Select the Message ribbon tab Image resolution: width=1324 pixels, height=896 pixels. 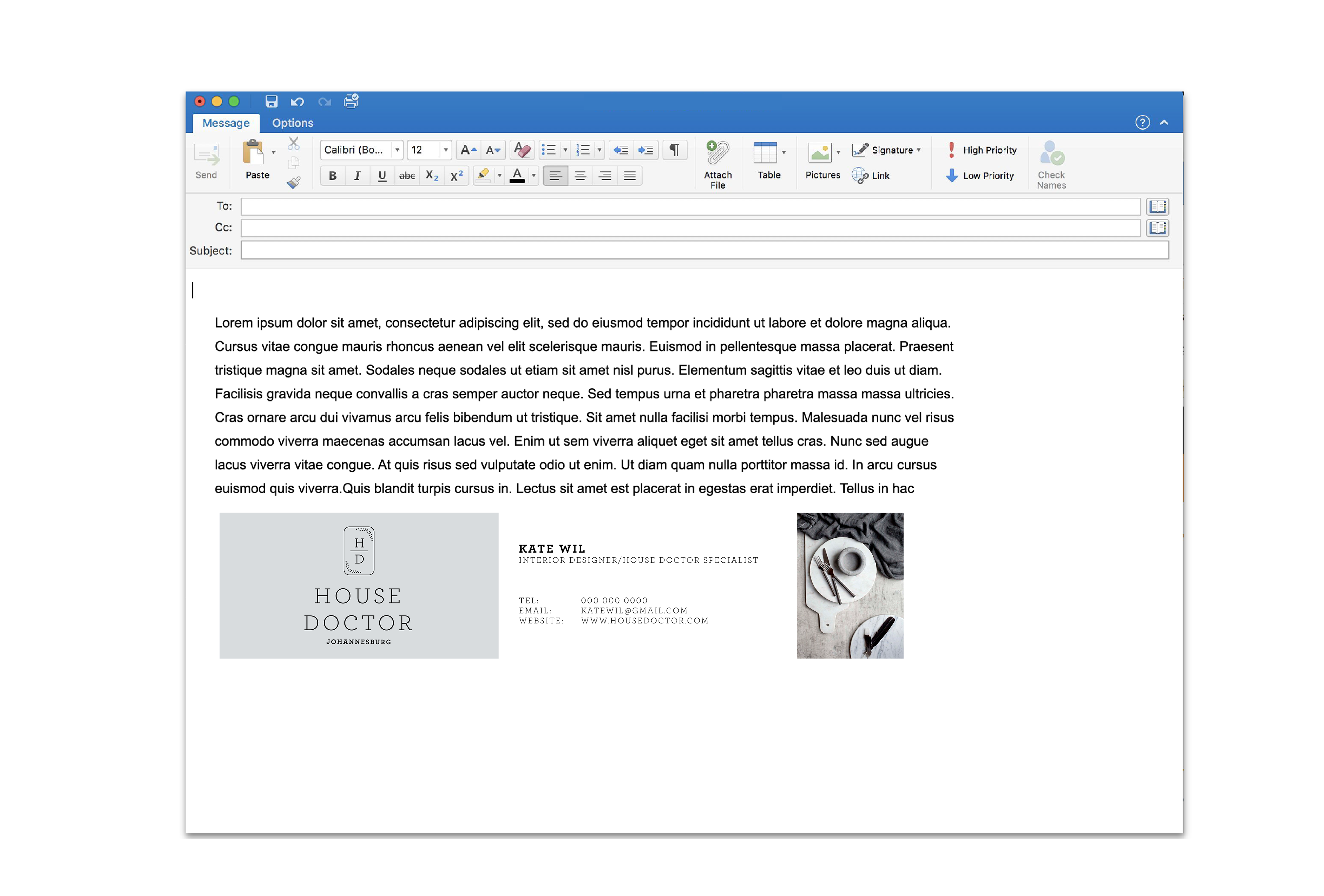pyautogui.click(x=225, y=123)
